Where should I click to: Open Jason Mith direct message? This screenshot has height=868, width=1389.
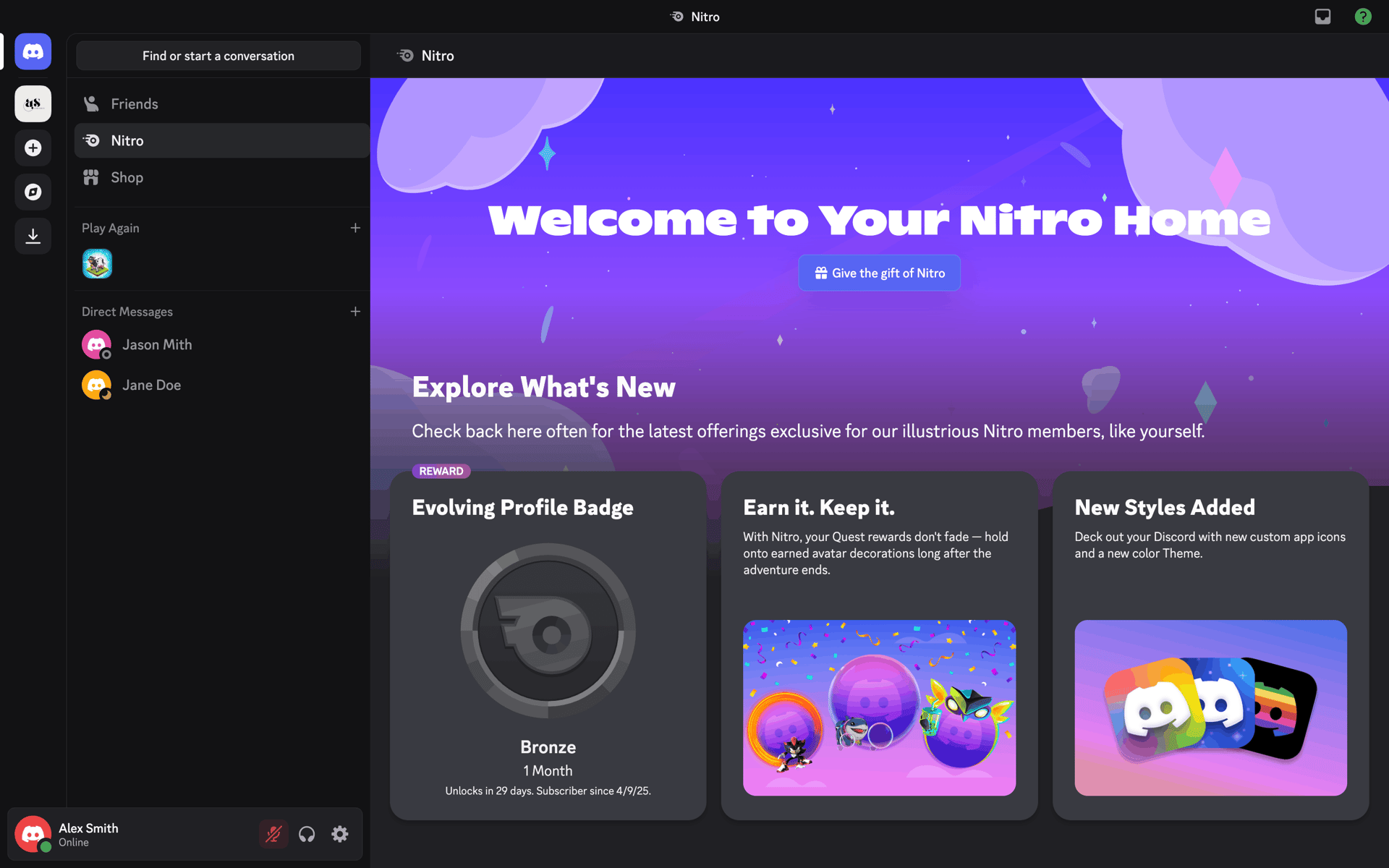tap(221, 344)
